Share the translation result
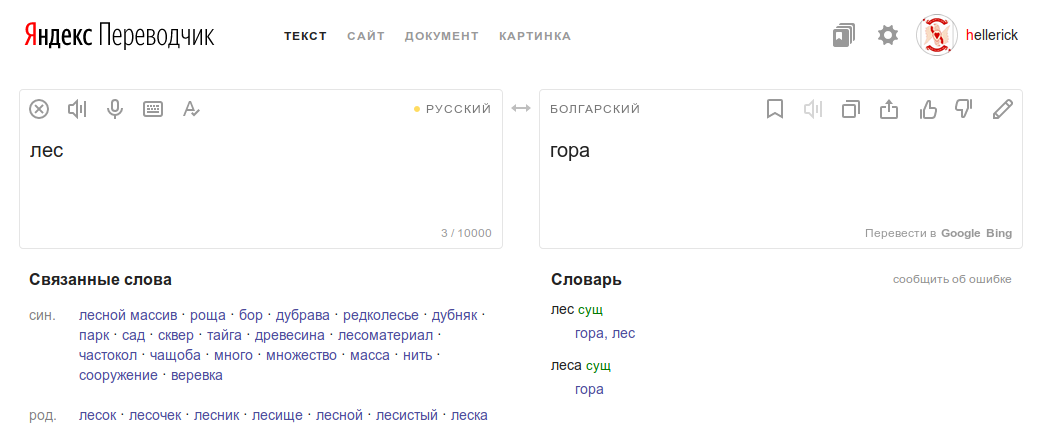 coord(888,109)
